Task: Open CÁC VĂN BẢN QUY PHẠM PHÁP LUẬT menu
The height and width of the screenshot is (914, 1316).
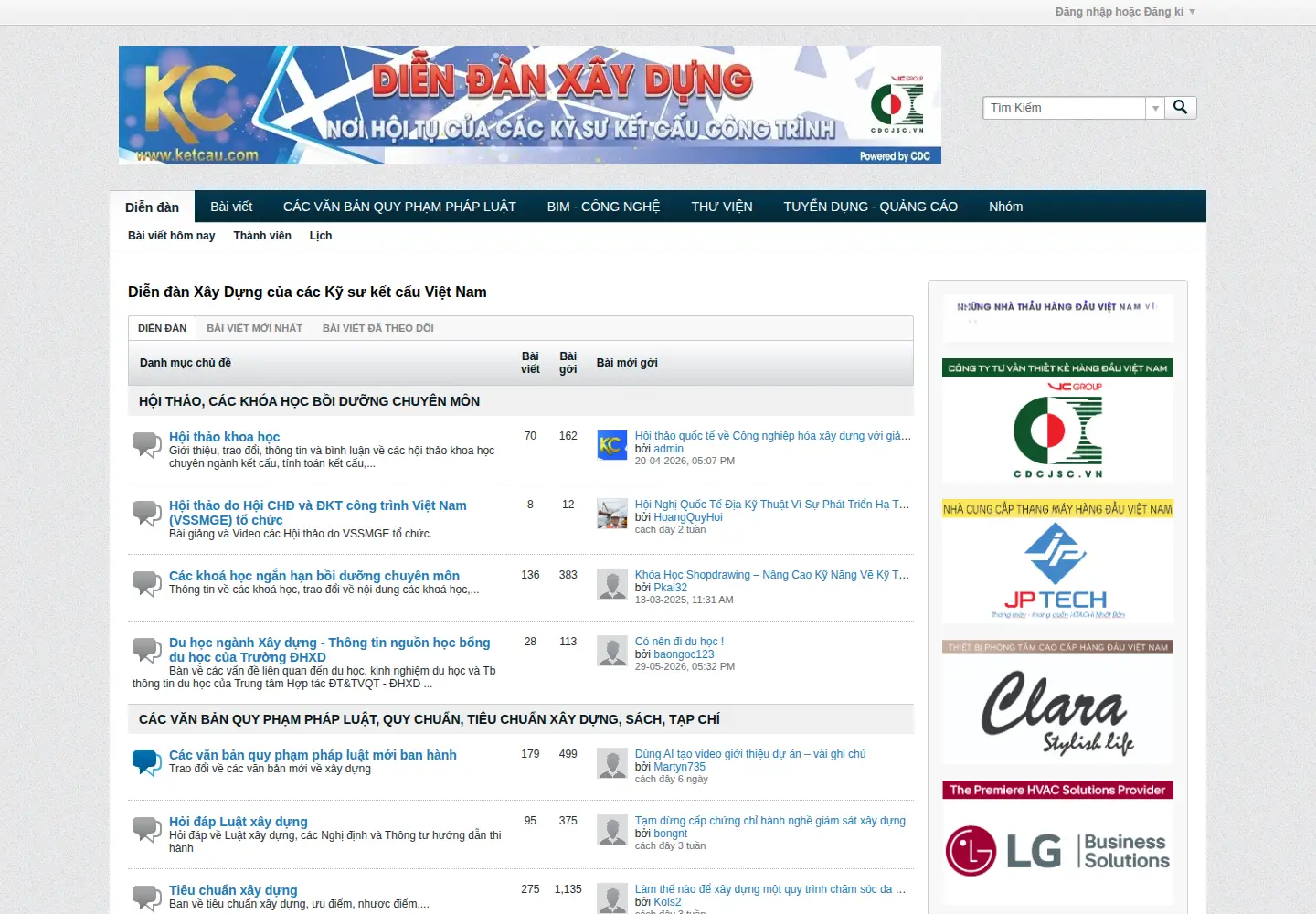Action: click(399, 207)
